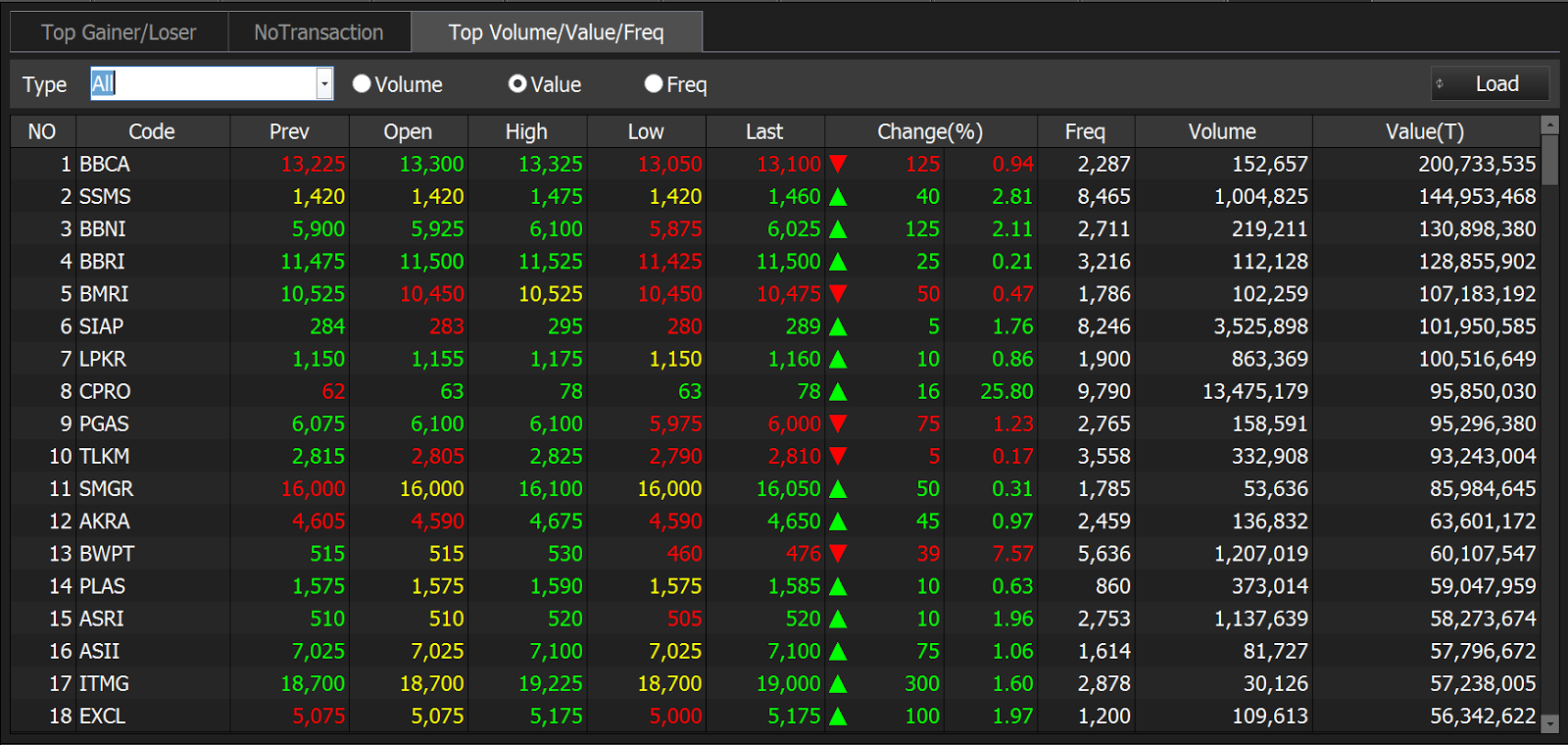Select the BWPT stock code

pyautogui.click(x=107, y=553)
